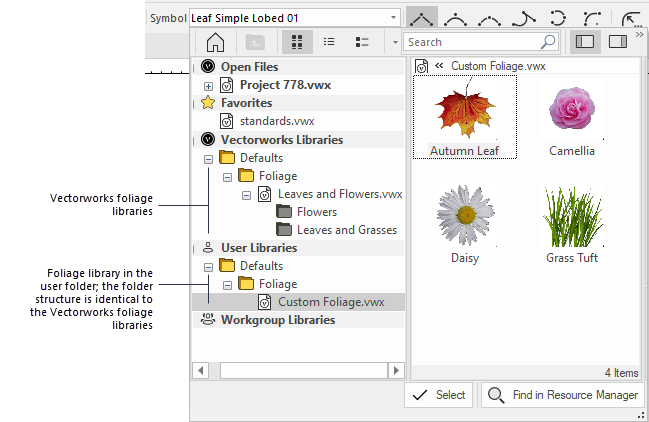
Task: Click the Vectorworks Libraries logo icon
Action: click(x=208, y=139)
